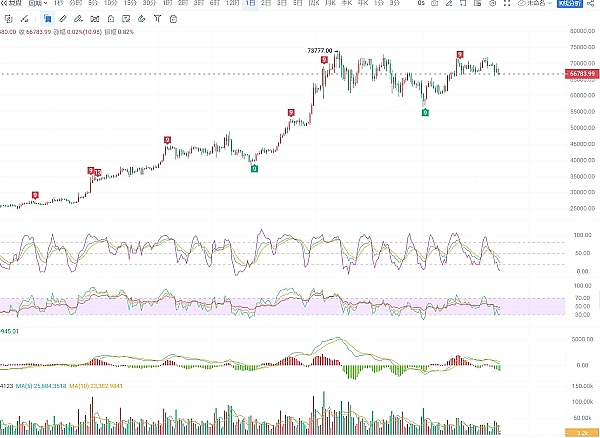Switch to the 1秒 timeframe
Image resolution: width=600 pixels, height=438 pixels.
tap(59, 3)
